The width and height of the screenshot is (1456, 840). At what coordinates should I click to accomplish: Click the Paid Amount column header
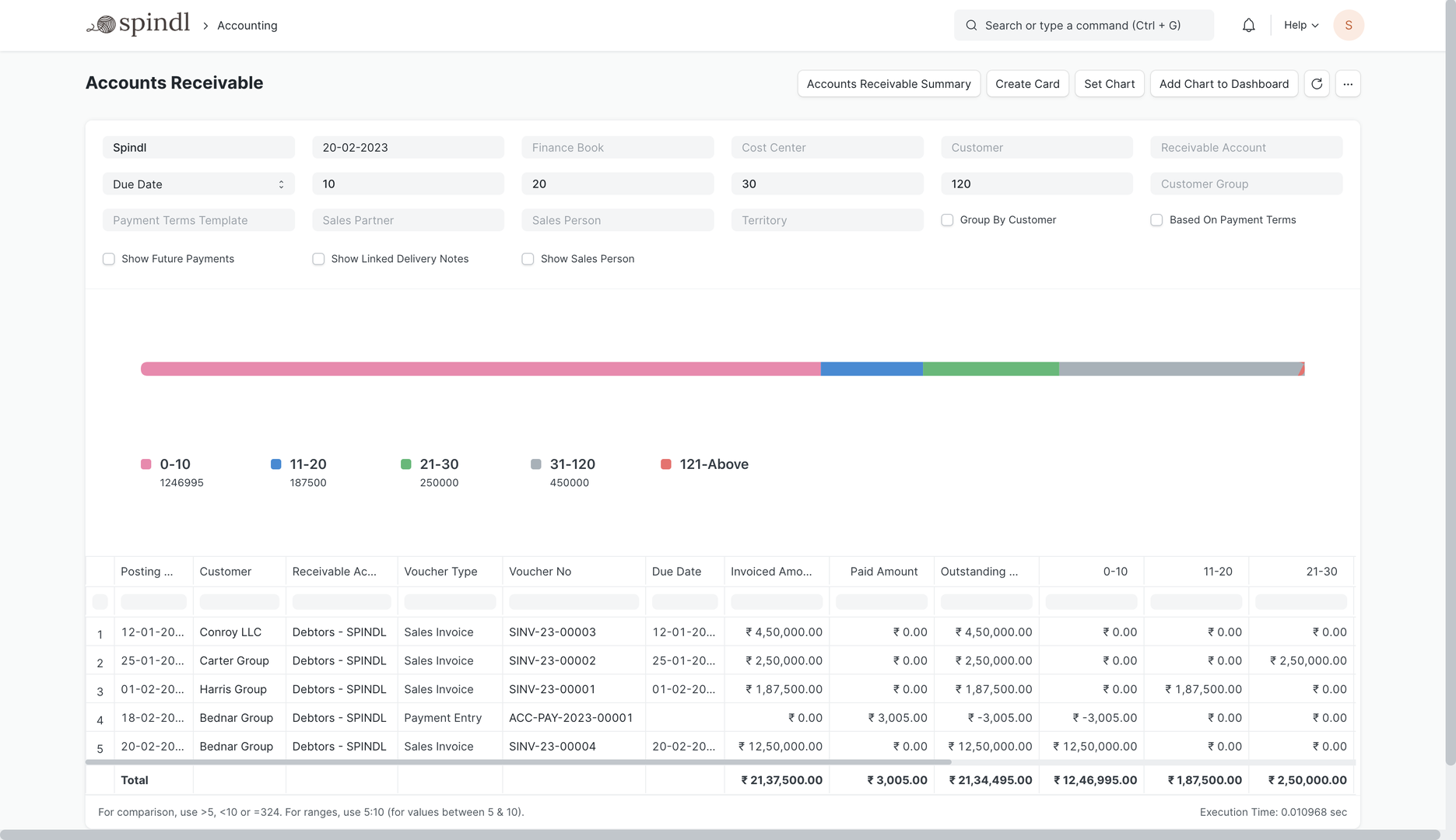pyautogui.click(x=882, y=571)
